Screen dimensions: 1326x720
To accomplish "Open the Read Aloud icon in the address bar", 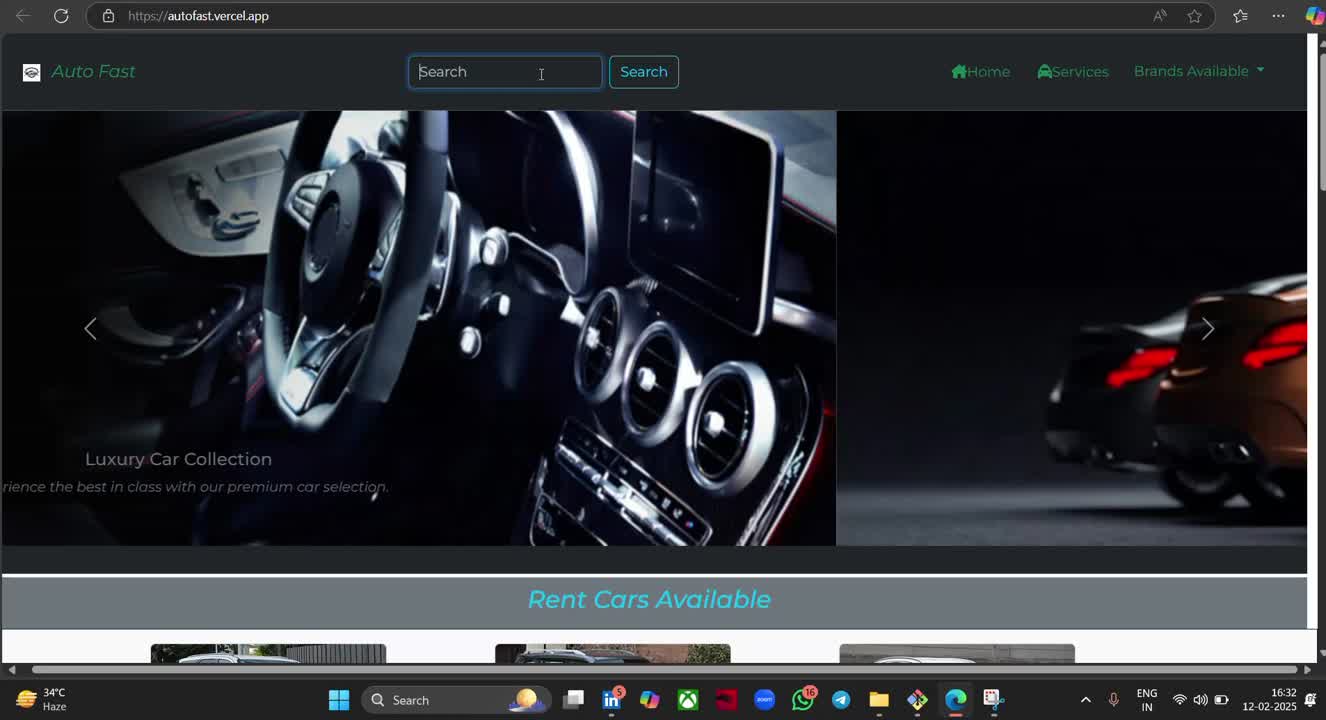I will (x=1160, y=16).
